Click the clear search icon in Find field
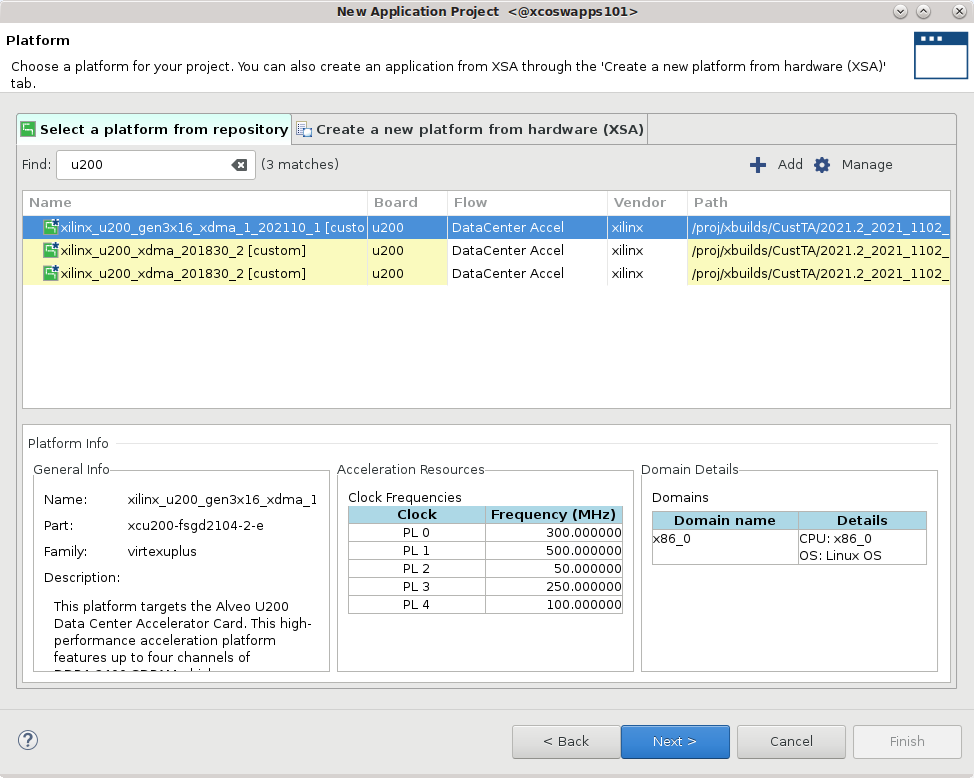 click(239, 165)
